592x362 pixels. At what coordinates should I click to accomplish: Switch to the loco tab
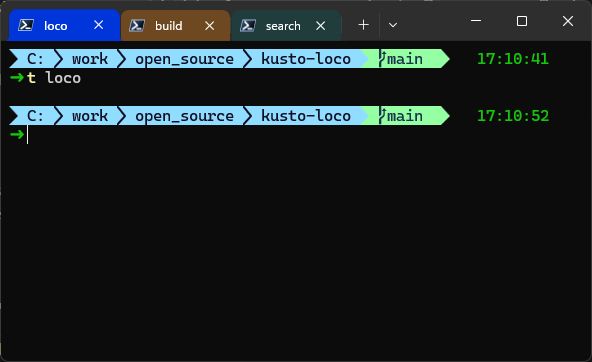click(x=64, y=25)
